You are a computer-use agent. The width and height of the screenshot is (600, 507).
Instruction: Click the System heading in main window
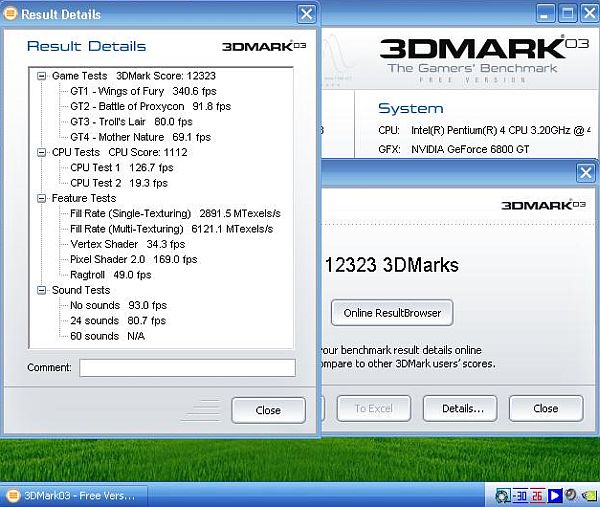click(411, 109)
